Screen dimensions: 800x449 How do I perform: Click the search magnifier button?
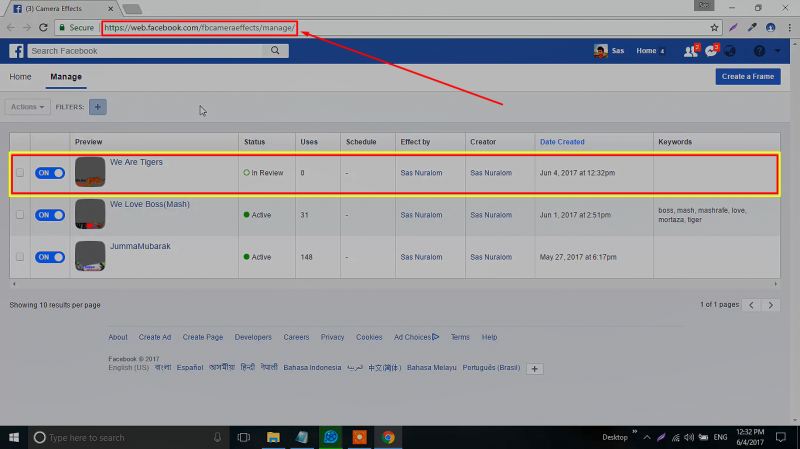[x=275, y=51]
